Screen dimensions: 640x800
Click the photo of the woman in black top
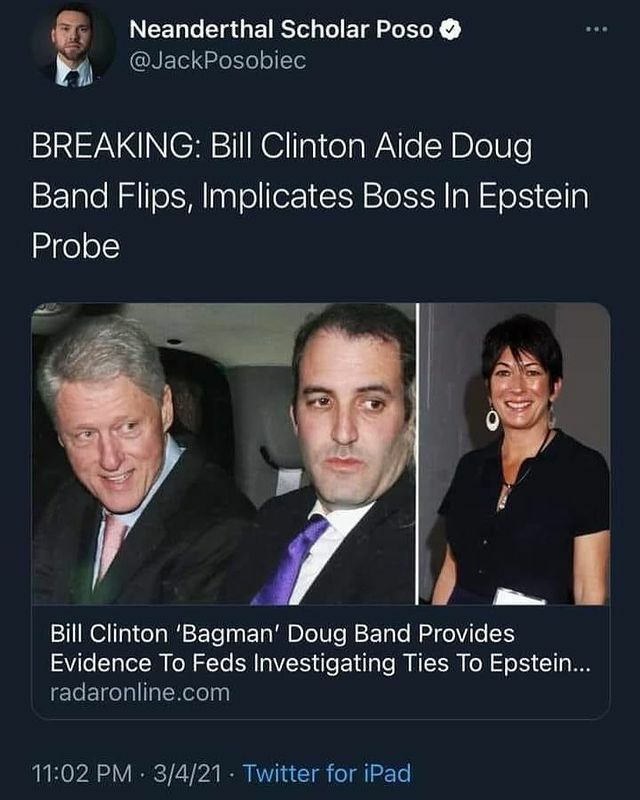pyautogui.click(x=514, y=454)
